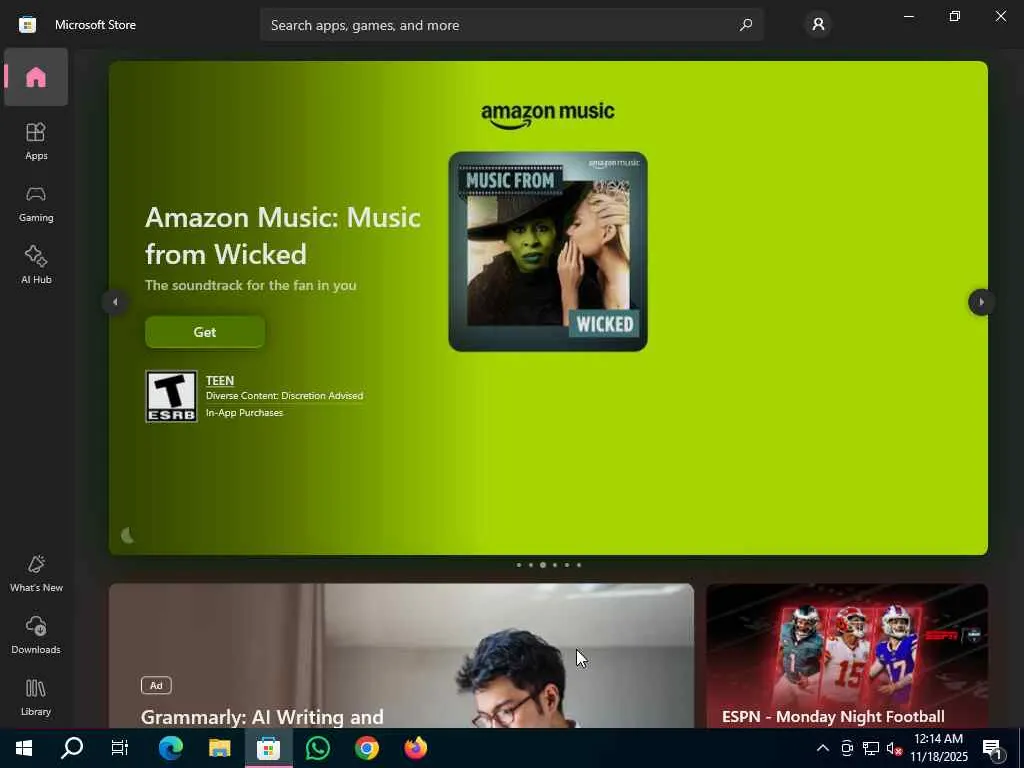Open the Apps section

tap(36, 141)
